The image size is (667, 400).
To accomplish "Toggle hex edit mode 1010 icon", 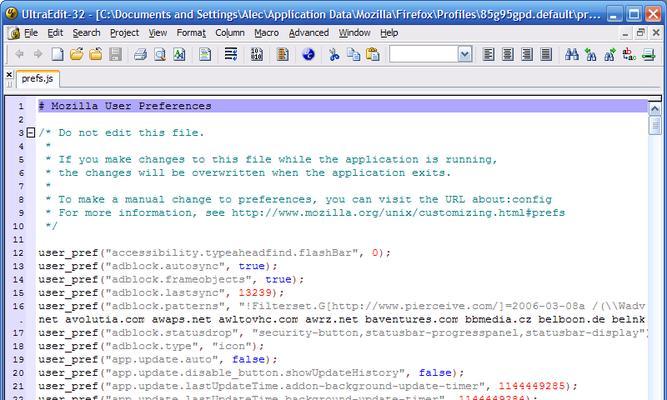I will pos(257,54).
